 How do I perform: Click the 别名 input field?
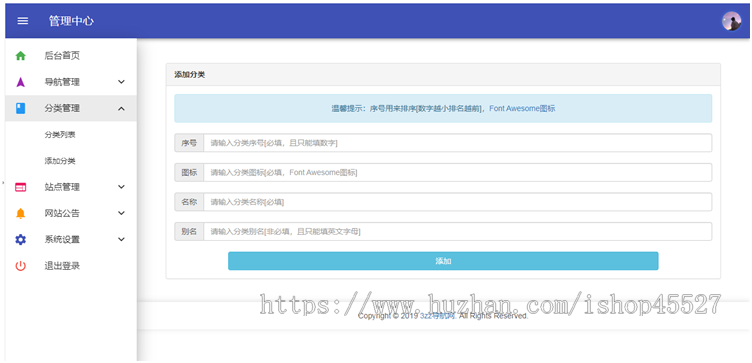(x=458, y=232)
